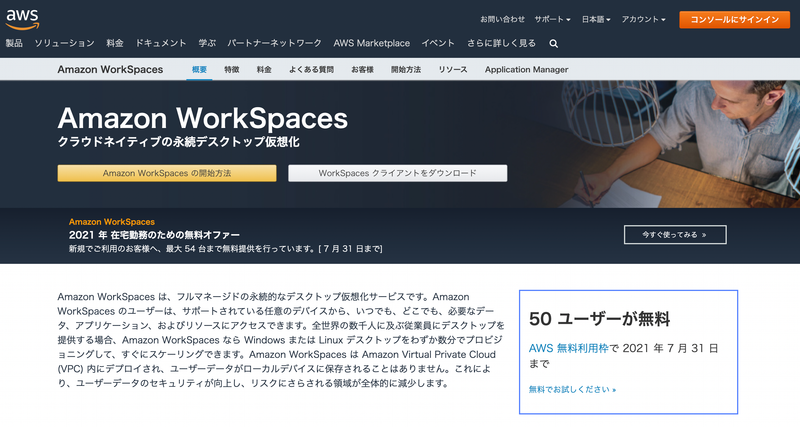The image size is (800, 427).
Task: Open the search magnifier icon
Action: (554, 44)
